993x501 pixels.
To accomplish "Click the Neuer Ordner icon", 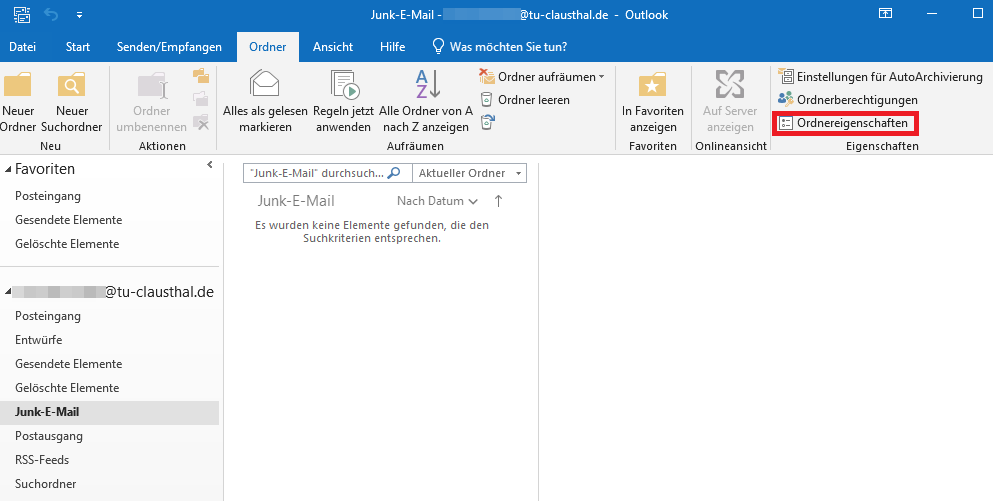I will (x=17, y=85).
